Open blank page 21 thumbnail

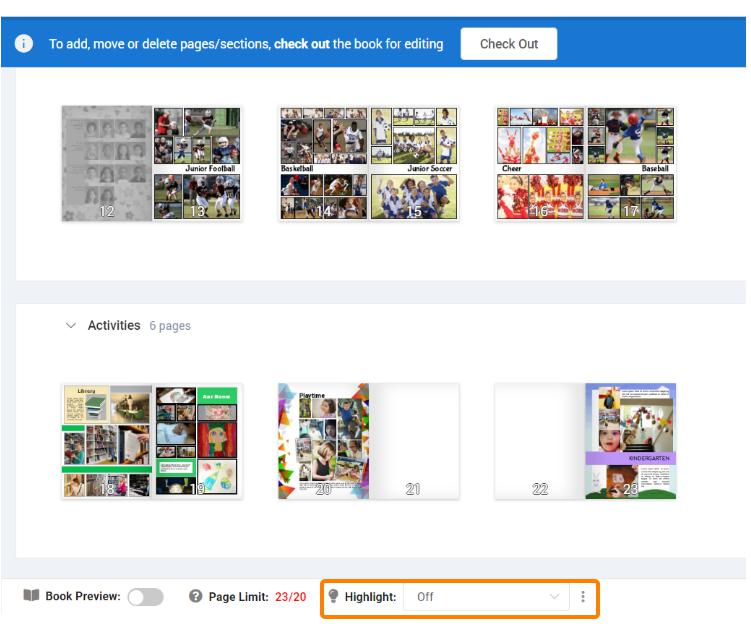click(x=414, y=441)
